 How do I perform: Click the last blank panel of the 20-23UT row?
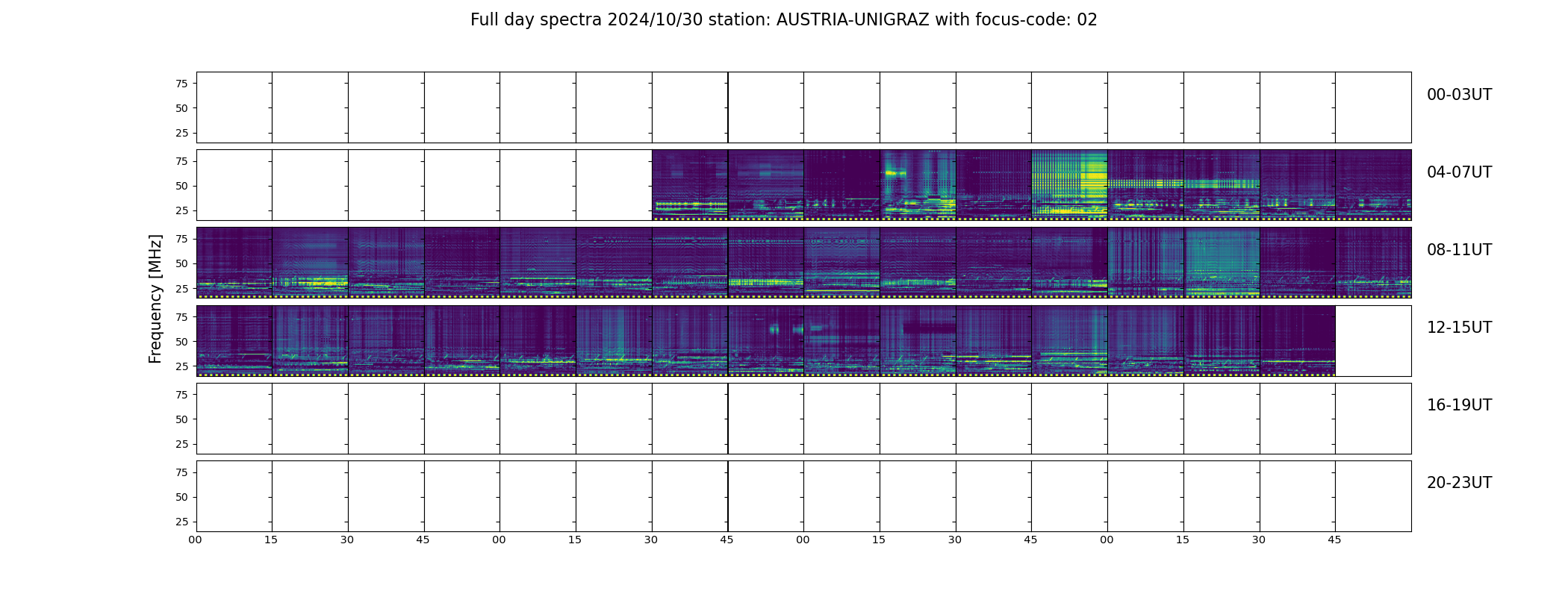pyautogui.click(x=1373, y=496)
